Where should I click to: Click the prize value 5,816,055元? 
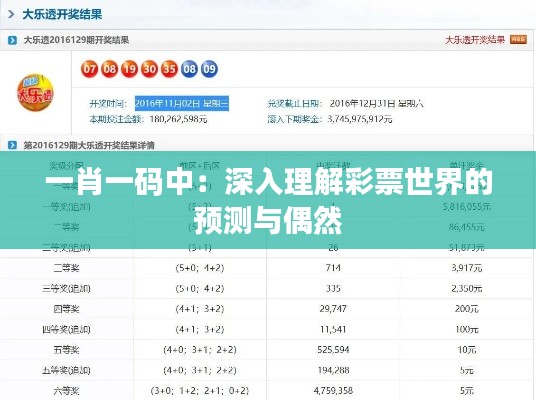pyautogui.click(x=467, y=206)
